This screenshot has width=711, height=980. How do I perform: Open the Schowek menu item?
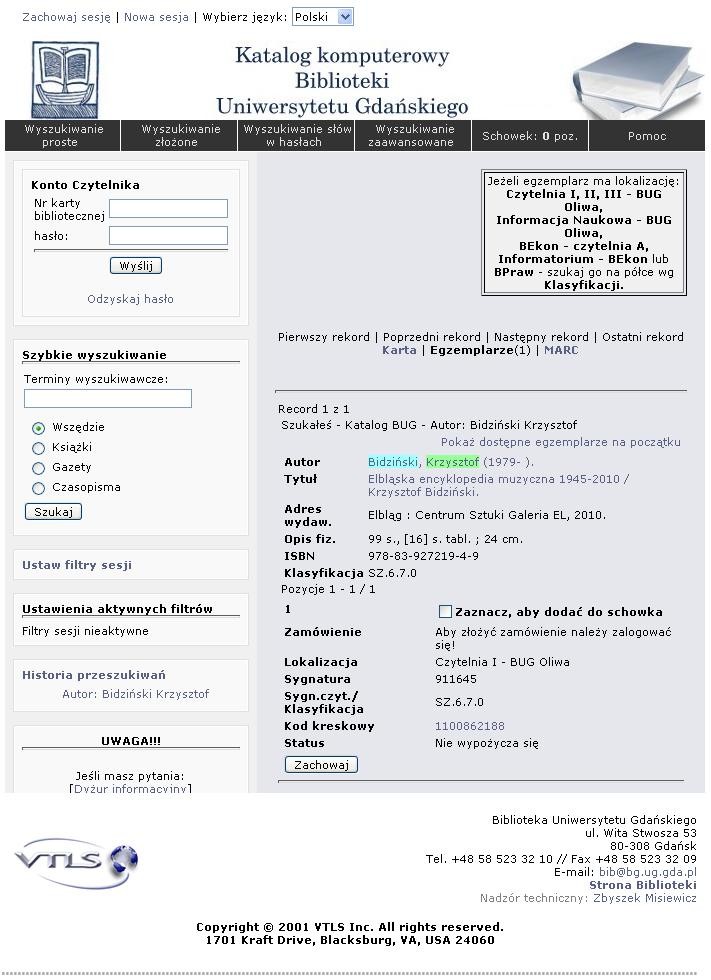click(530, 136)
